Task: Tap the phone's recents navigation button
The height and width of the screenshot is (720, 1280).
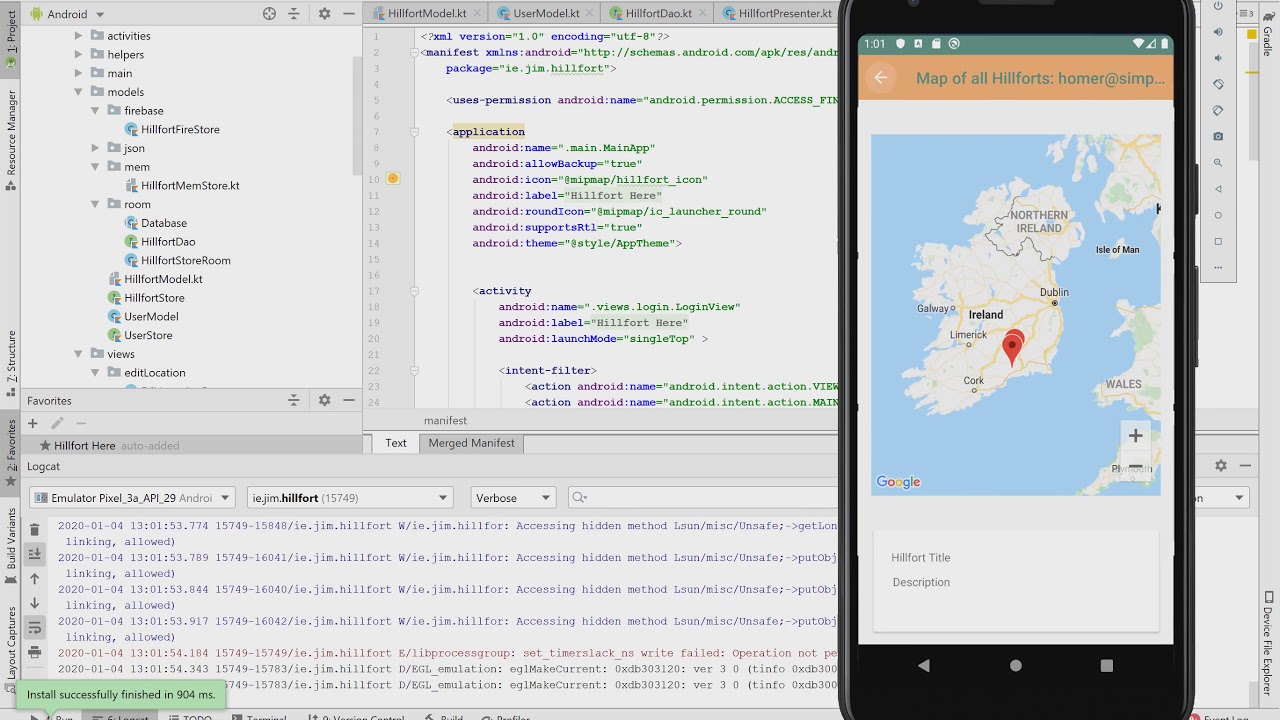Action: (1106, 665)
